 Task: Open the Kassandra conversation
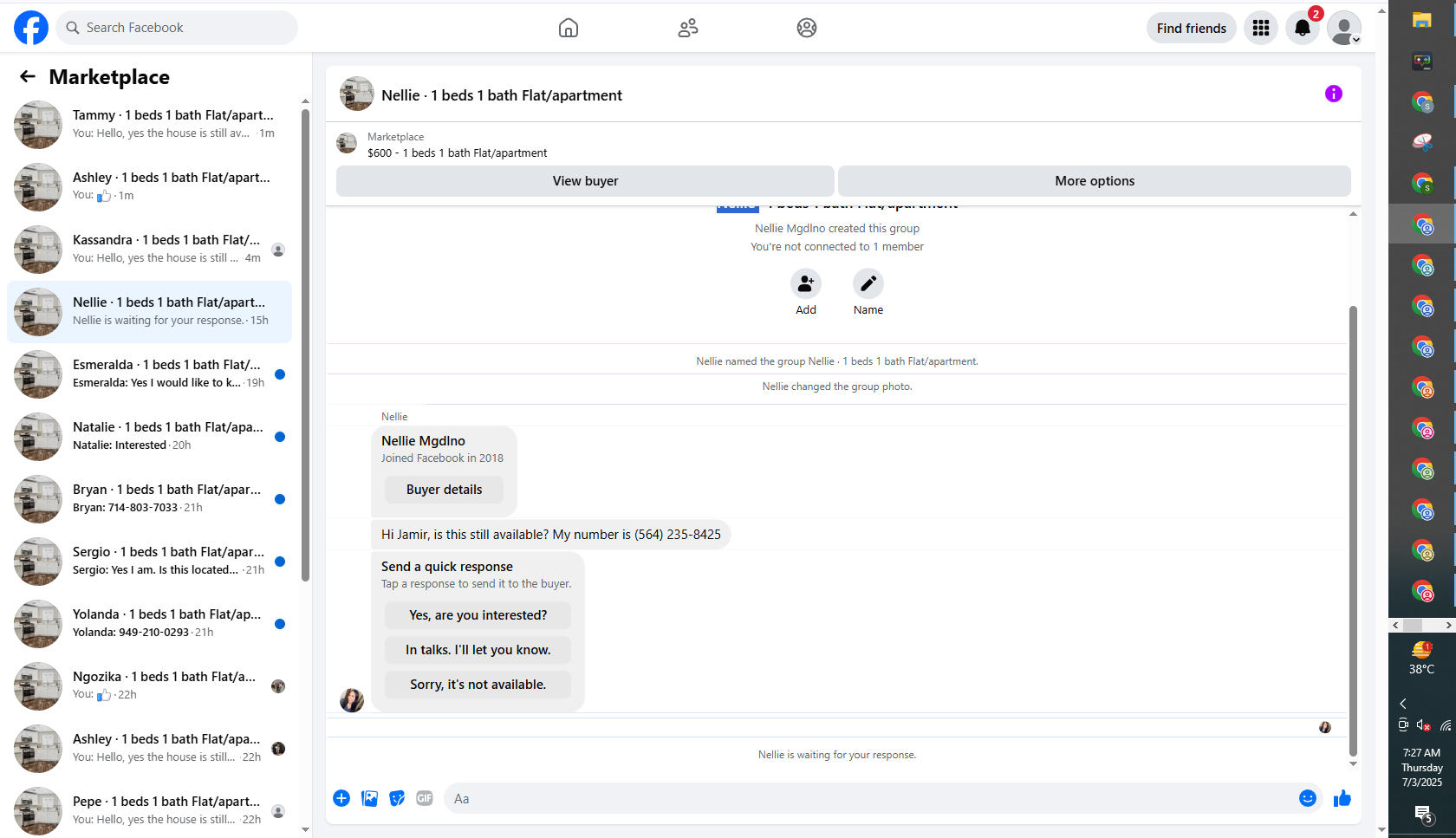[x=149, y=250]
